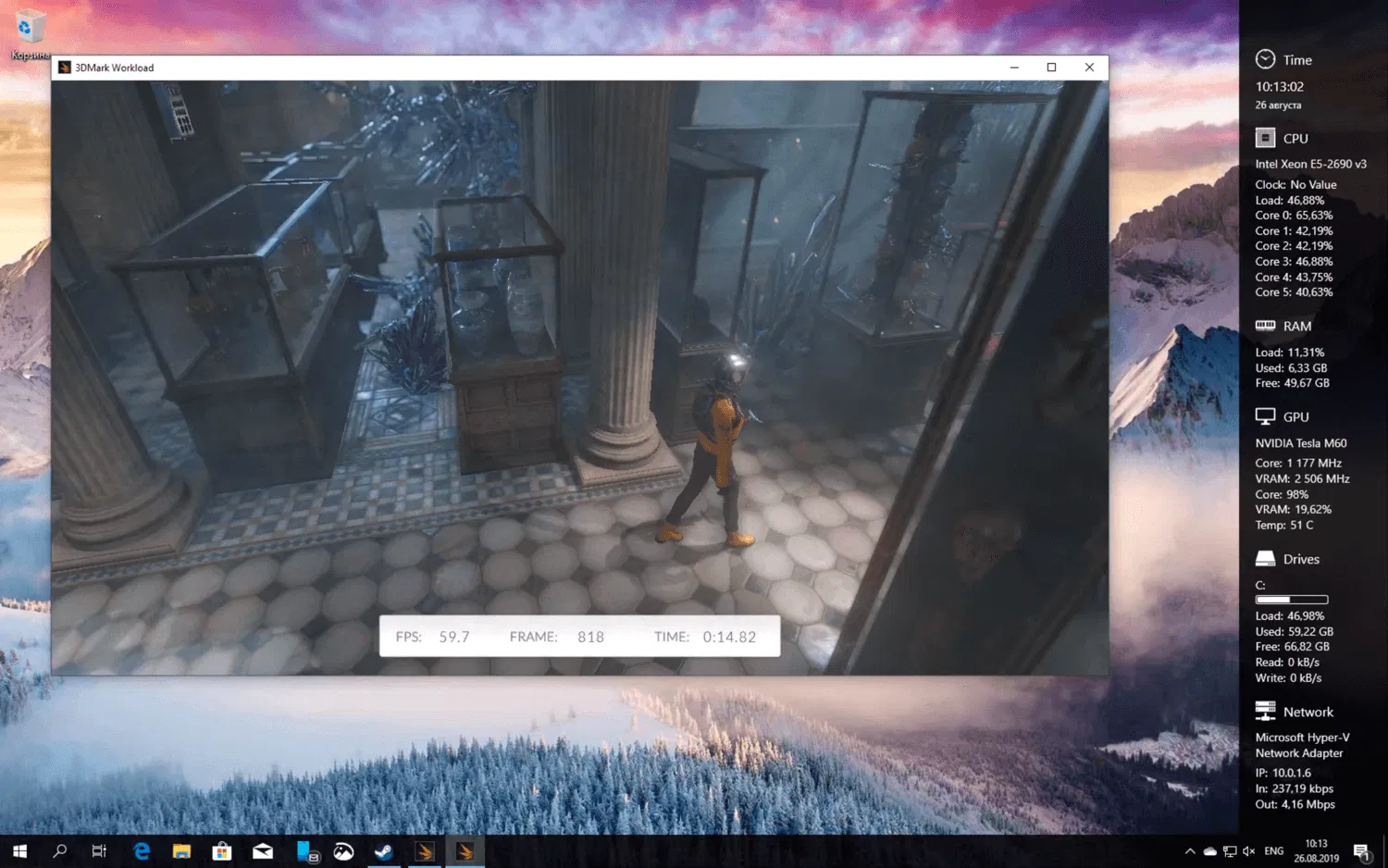
Task: Maximize the 3DMark Workload window
Action: point(1051,68)
